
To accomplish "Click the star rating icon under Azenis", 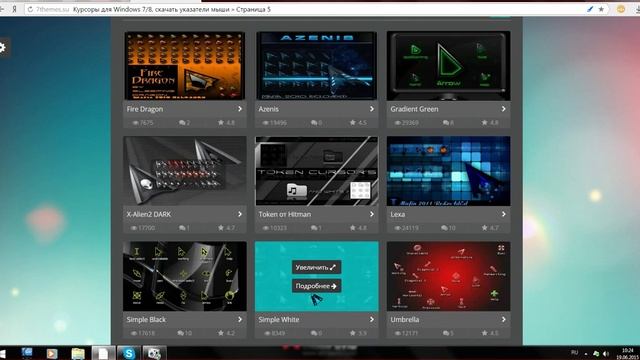I will 353,122.
